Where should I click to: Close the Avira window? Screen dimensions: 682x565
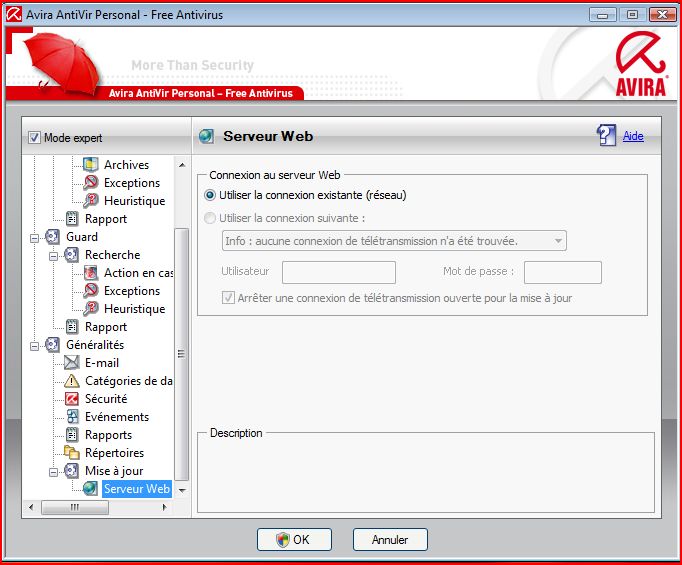(x=662, y=14)
